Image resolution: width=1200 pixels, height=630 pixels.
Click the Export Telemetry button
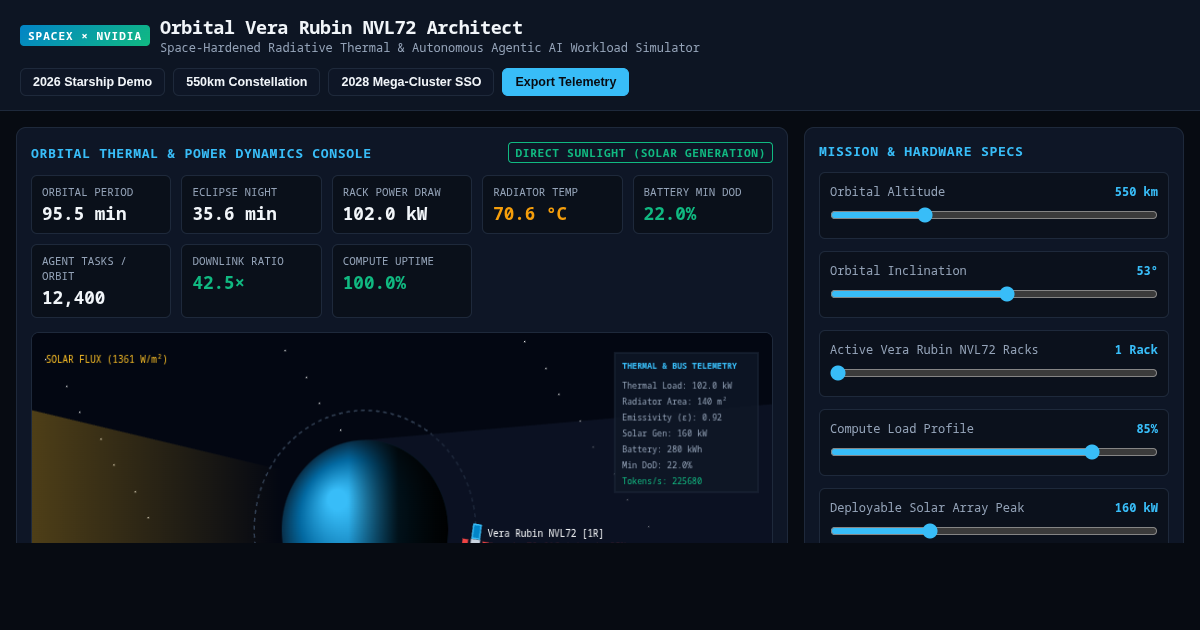click(565, 82)
